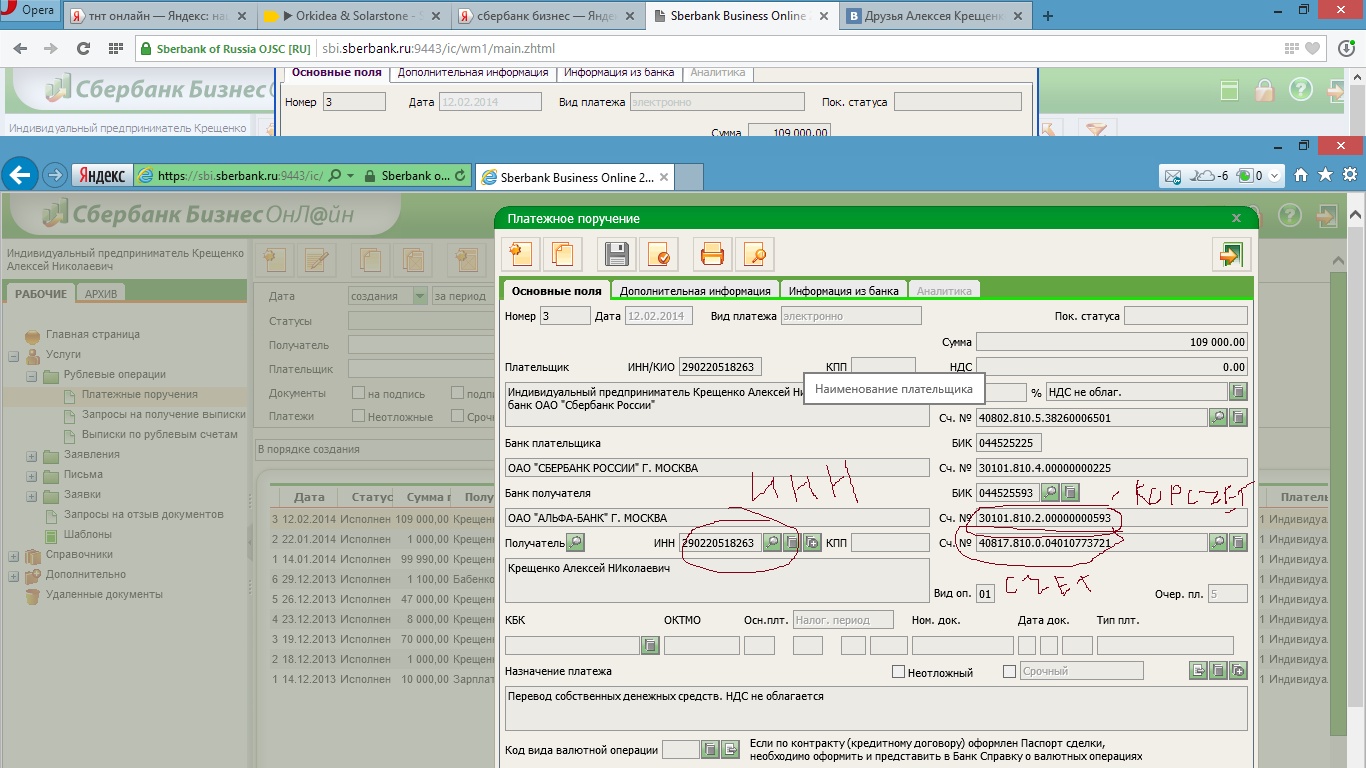The image size is (1366, 768).
Task: Print the payment order
Action: [x=712, y=254]
